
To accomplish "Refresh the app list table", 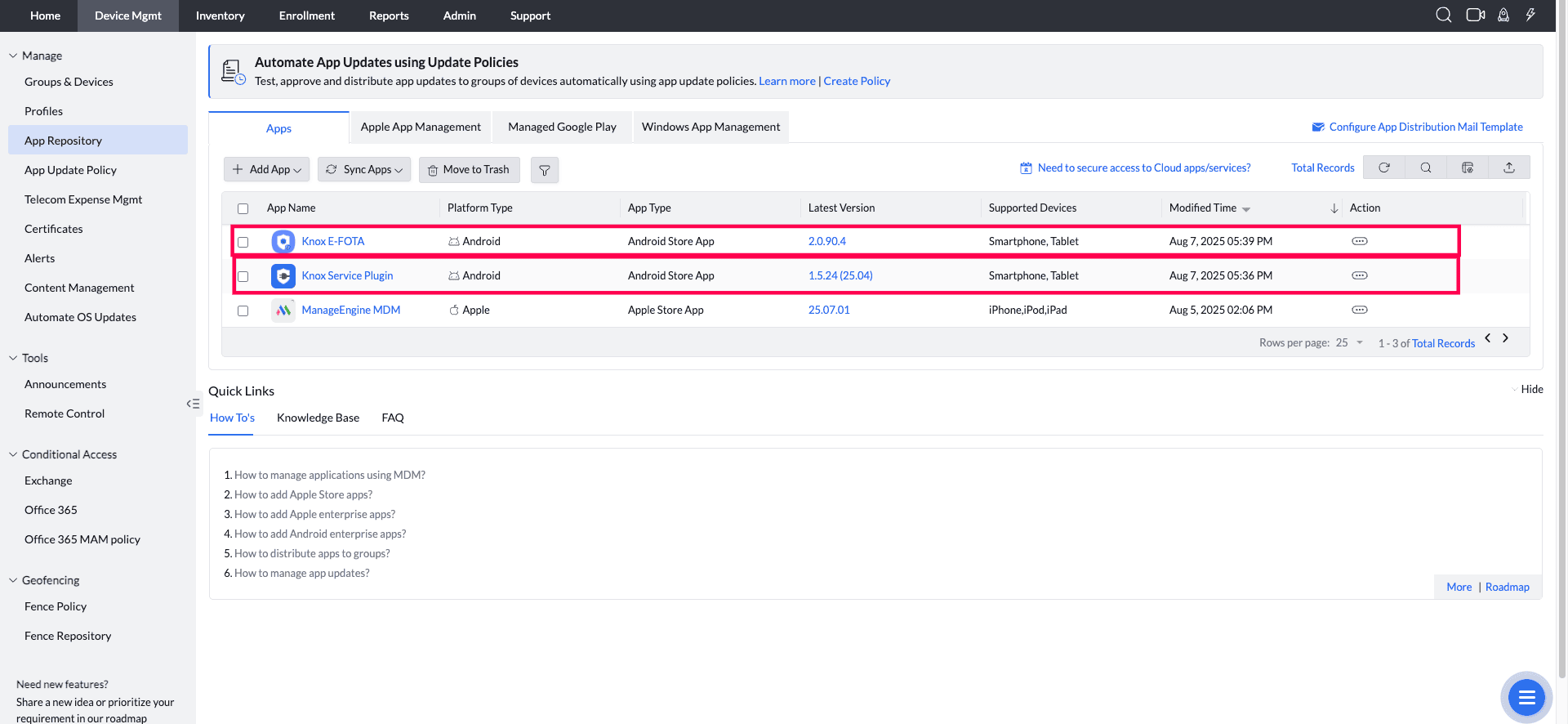I will click(x=1384, y=168).
